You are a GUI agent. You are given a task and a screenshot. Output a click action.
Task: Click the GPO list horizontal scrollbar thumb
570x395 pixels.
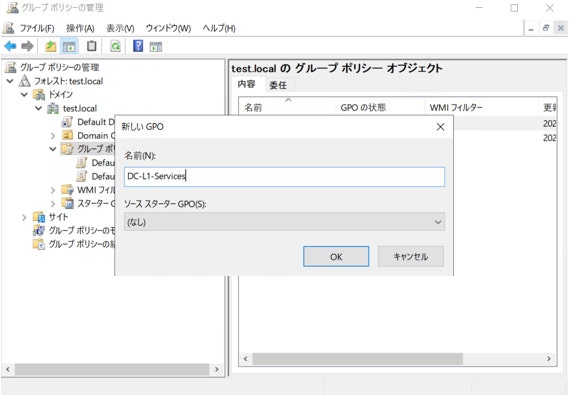(358, 359)
